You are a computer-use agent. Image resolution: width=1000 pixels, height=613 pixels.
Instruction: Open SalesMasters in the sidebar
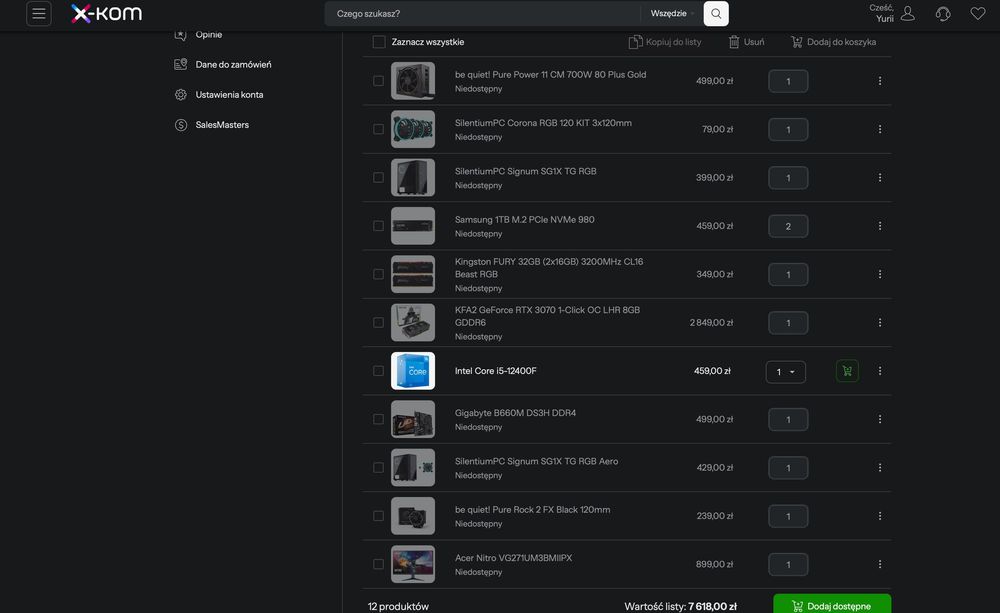222,125
